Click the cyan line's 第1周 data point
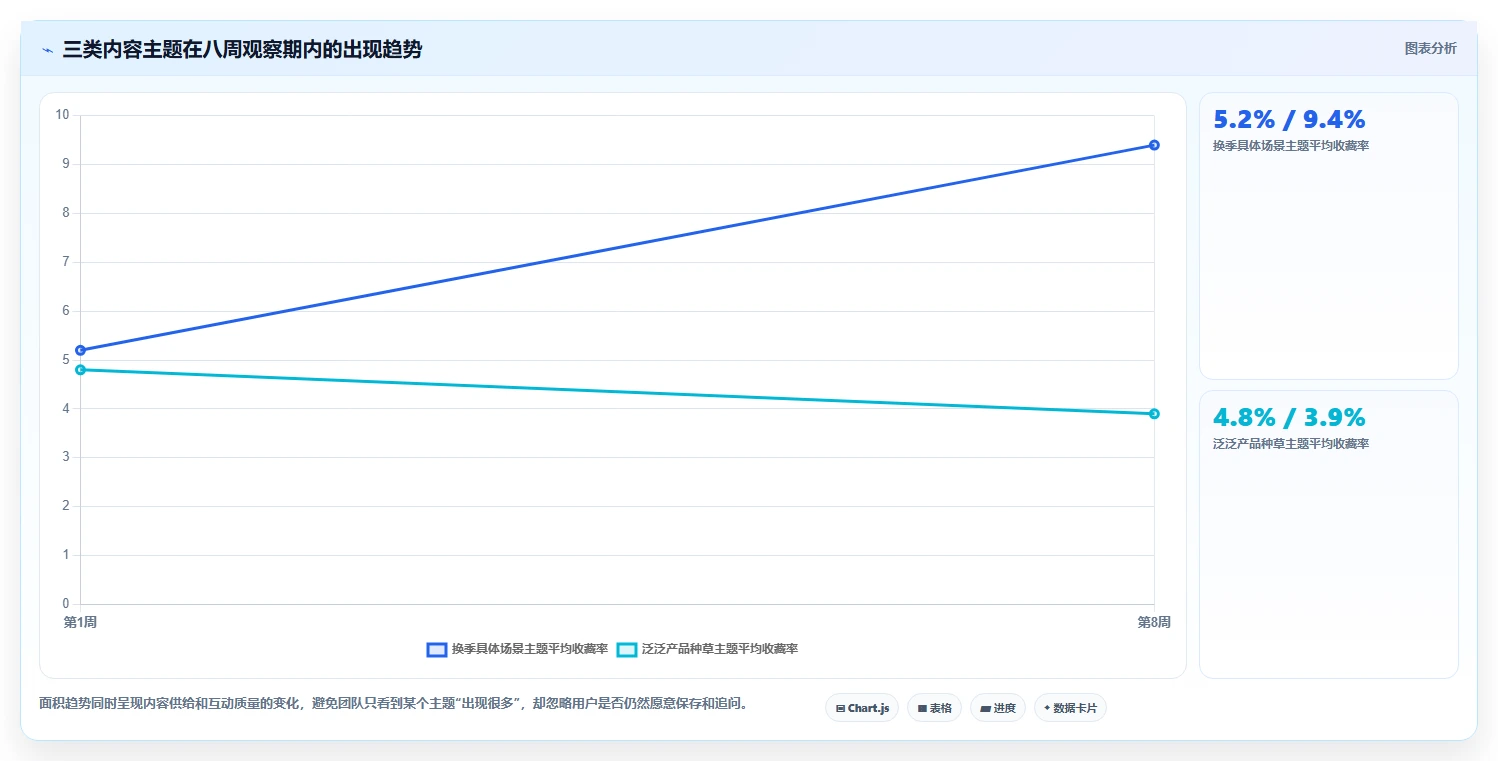 tap(80, 370)
